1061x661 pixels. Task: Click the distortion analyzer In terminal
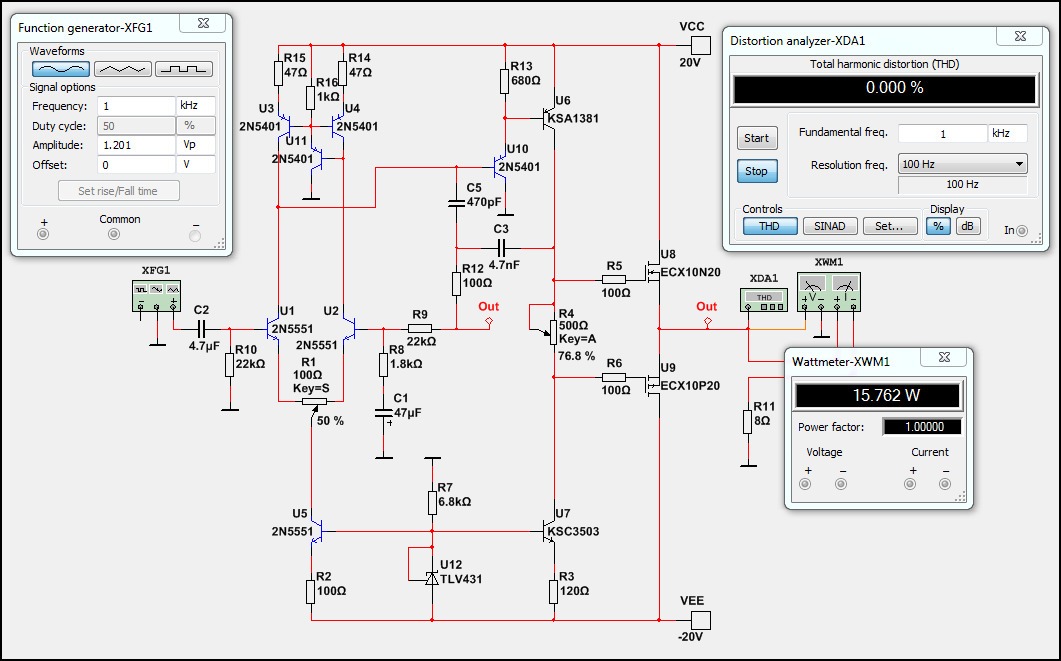click(1022, 231)
